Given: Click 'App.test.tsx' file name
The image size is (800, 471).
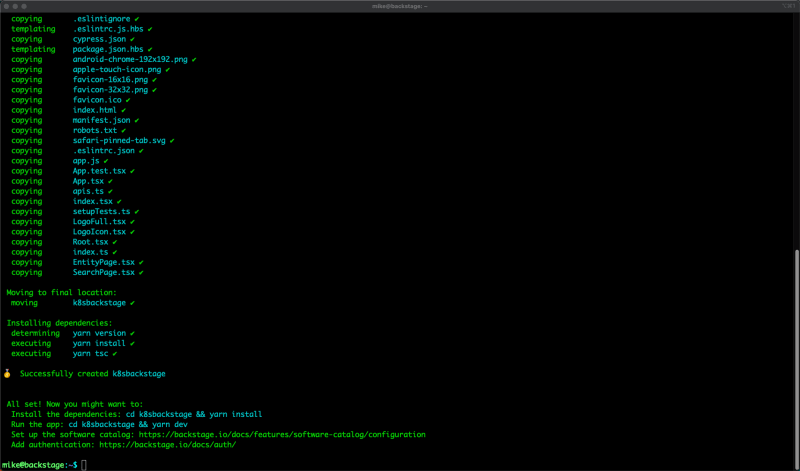Looking at the screenshot, I should tap(99, 171).
